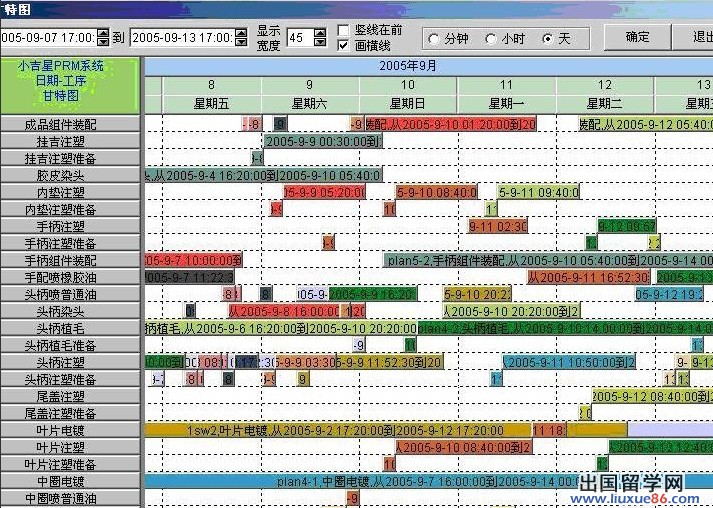The height and width of the screenshot is (508, 713).
Task: Choose the 天 radio option
Action: pyautogui.click(x=547, y=38)
